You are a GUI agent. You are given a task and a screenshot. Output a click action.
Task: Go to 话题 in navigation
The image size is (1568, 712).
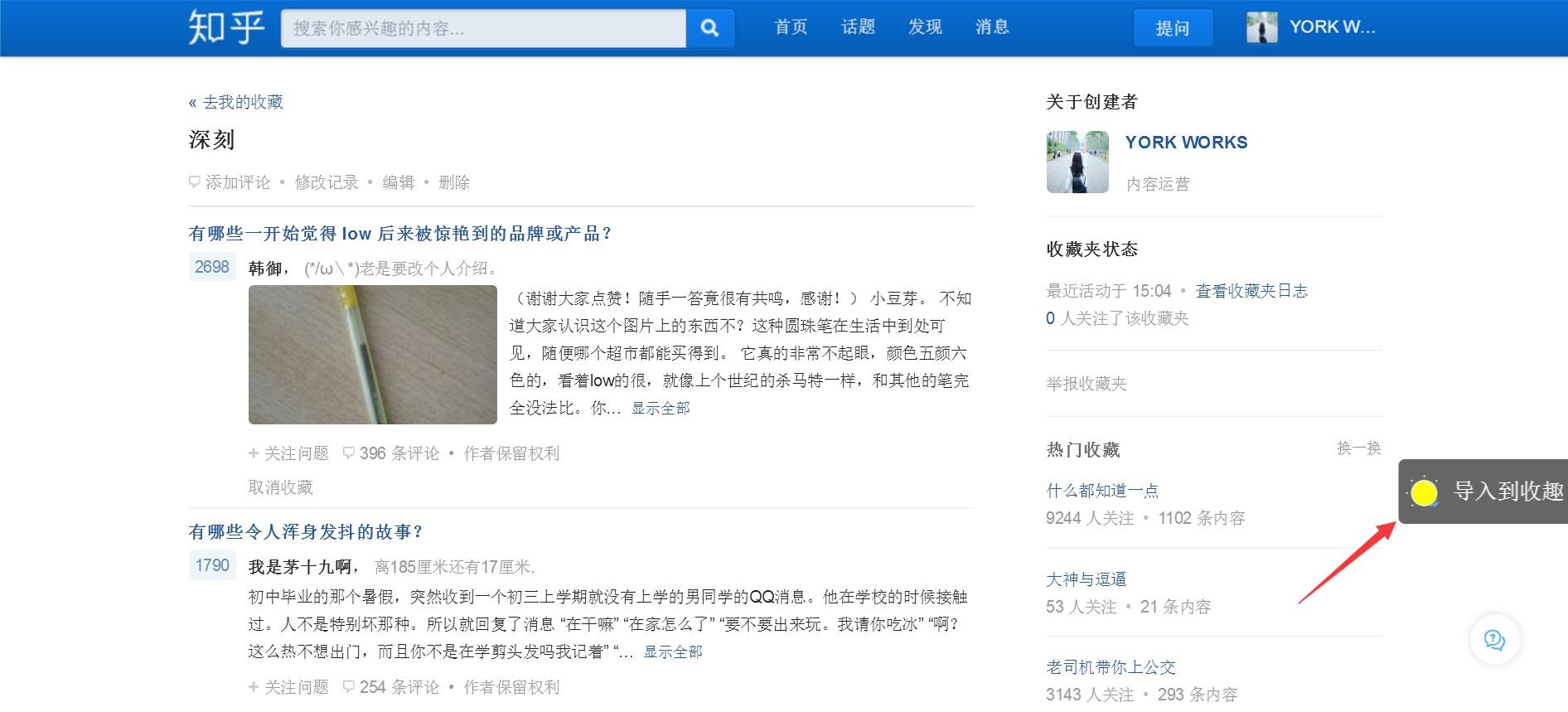point(858,27)
